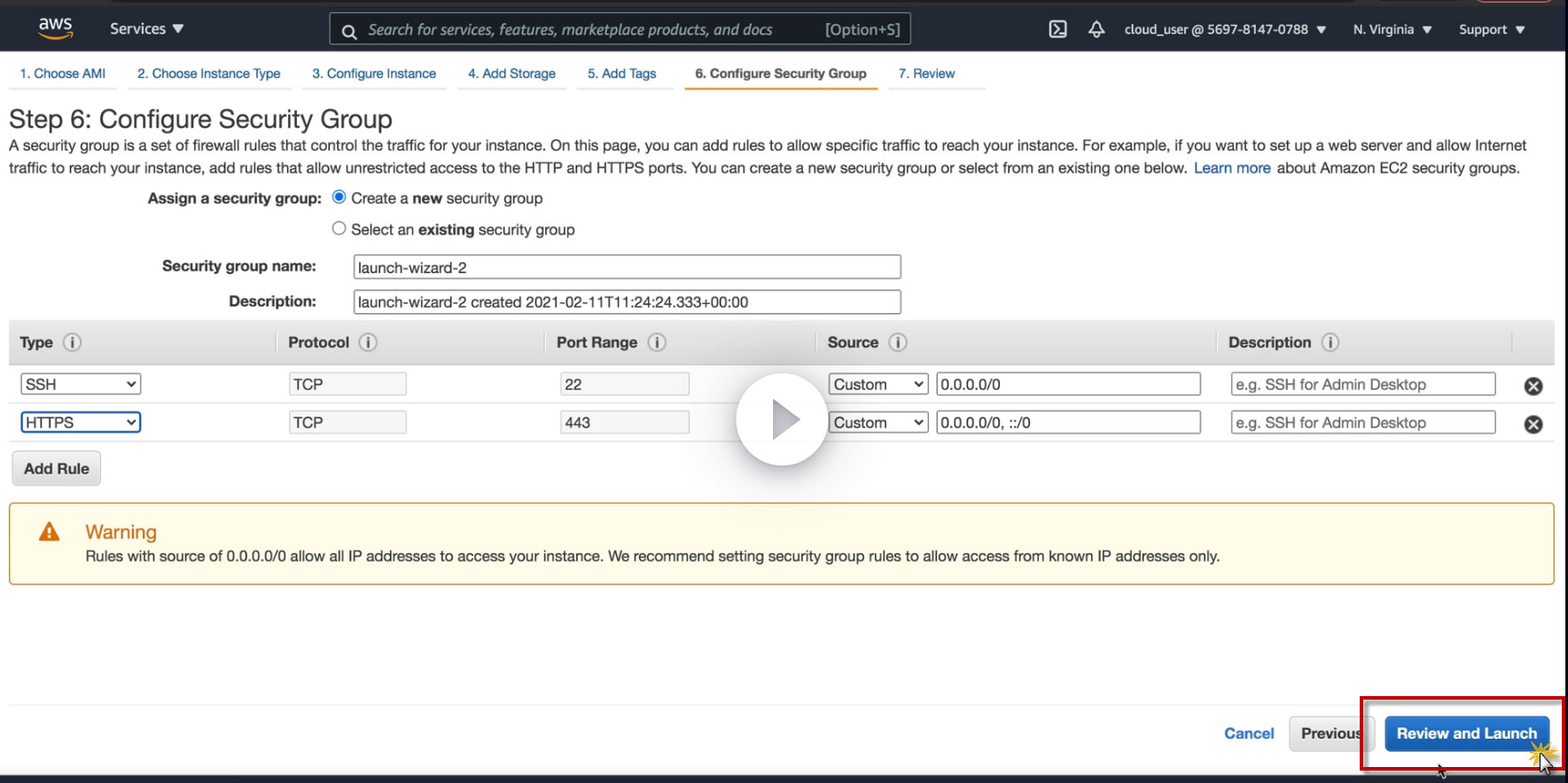Select step 6 Configure Security Group tab

point(781,74)
